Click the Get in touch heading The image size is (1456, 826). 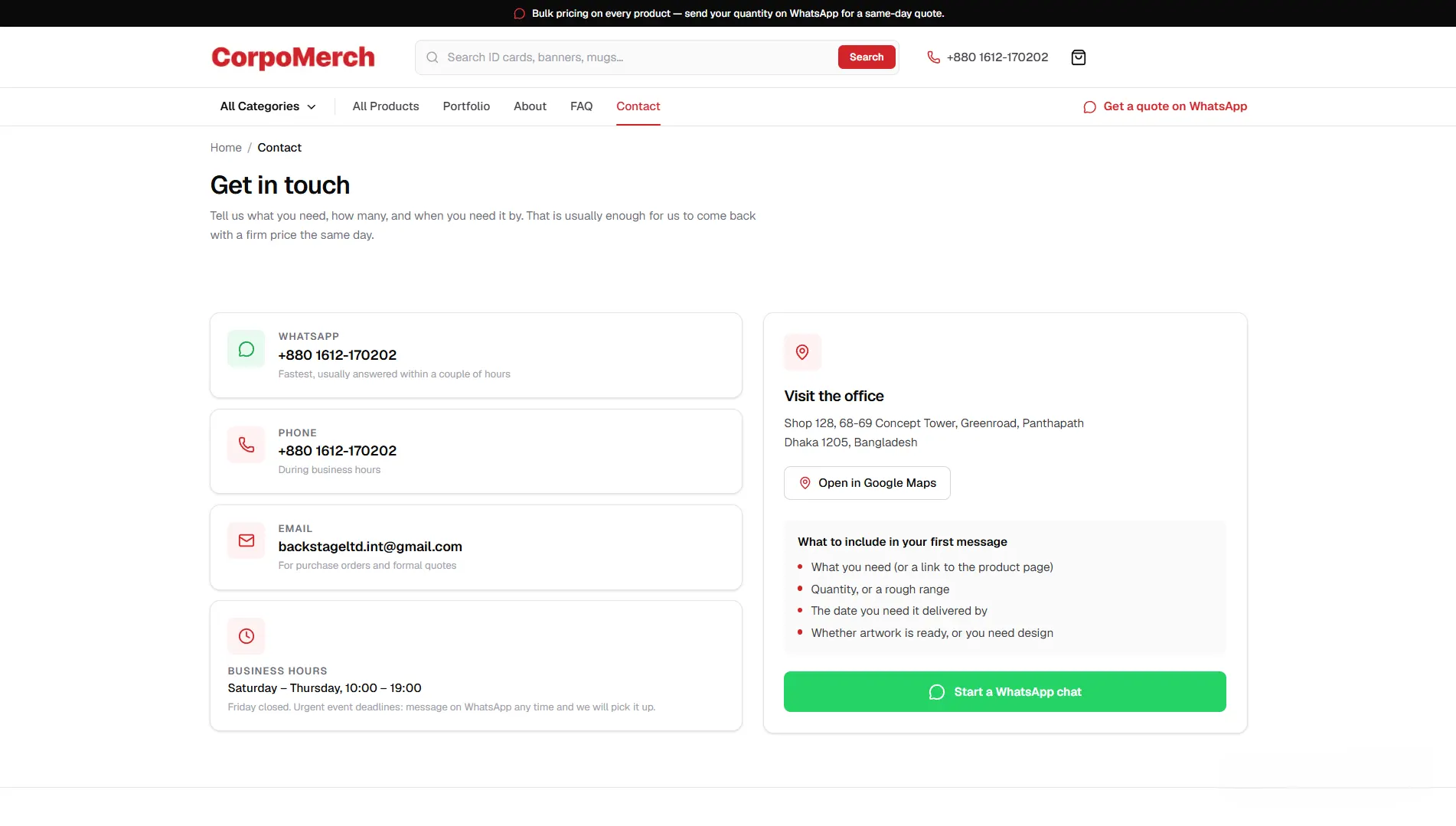click(x=280, y=185)
